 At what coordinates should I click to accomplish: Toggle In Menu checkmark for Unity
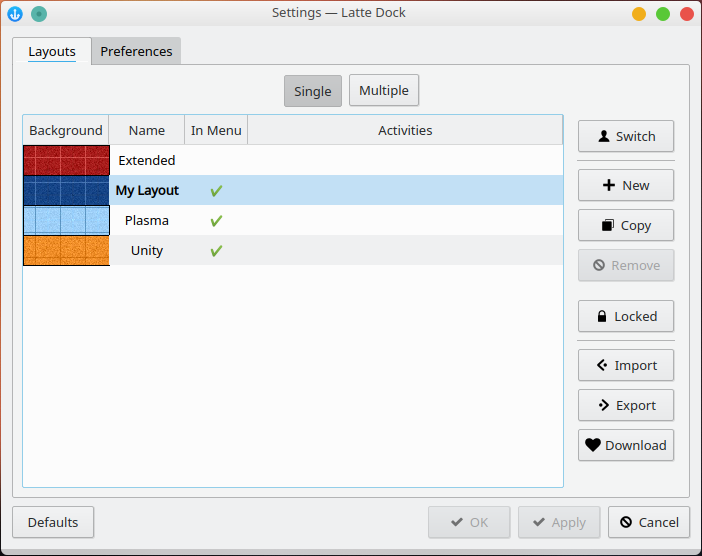click(216, 251)
